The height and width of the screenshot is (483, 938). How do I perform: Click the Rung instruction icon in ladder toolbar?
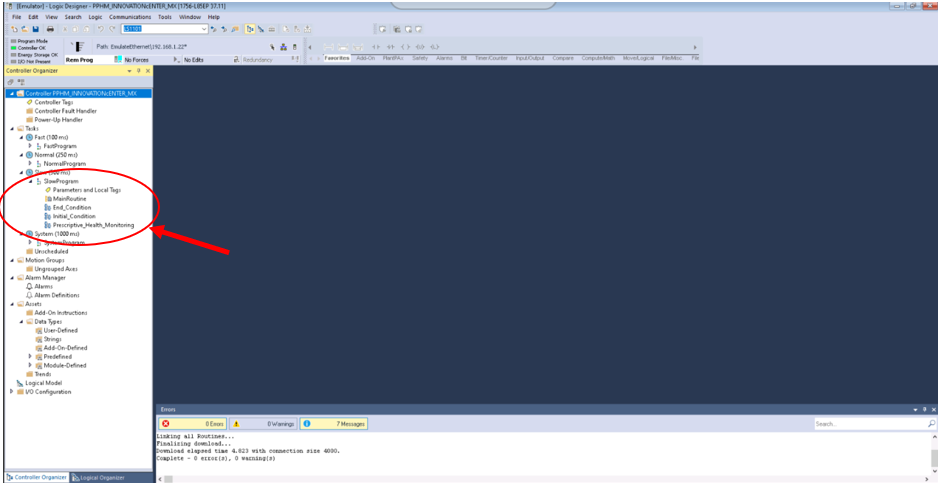click(x=328, y=47)
